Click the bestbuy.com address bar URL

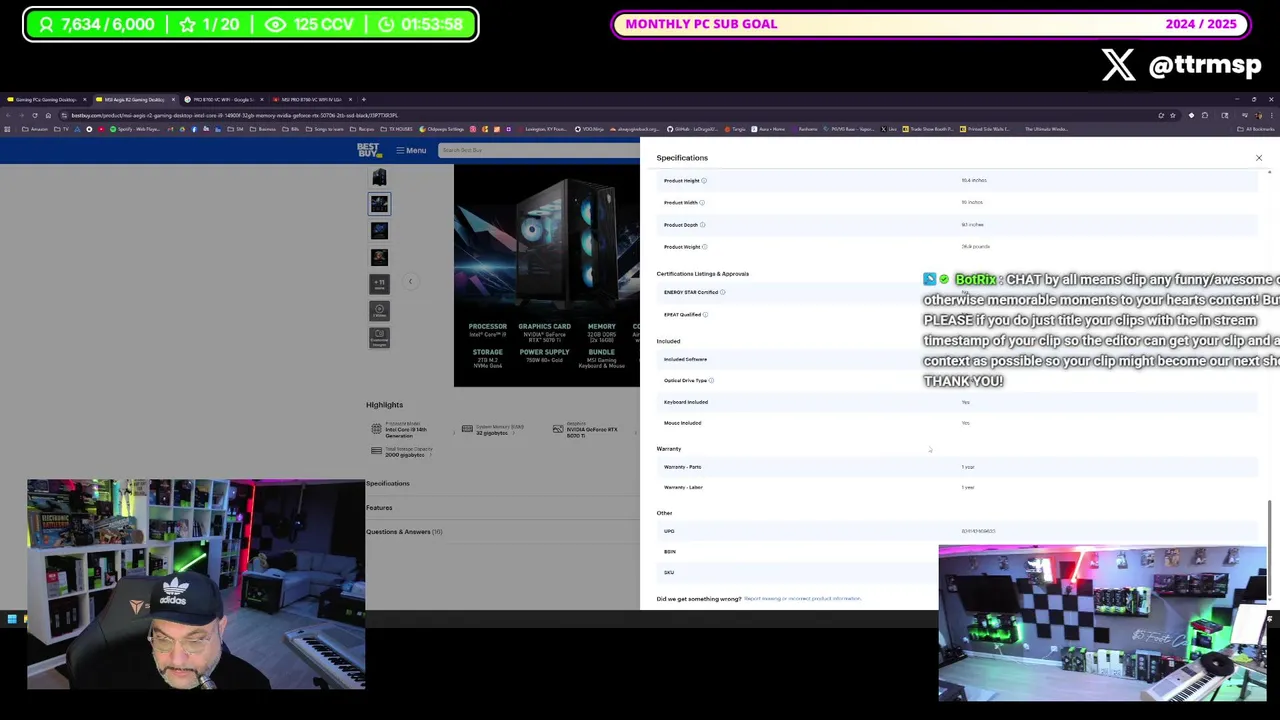(234, 115)
